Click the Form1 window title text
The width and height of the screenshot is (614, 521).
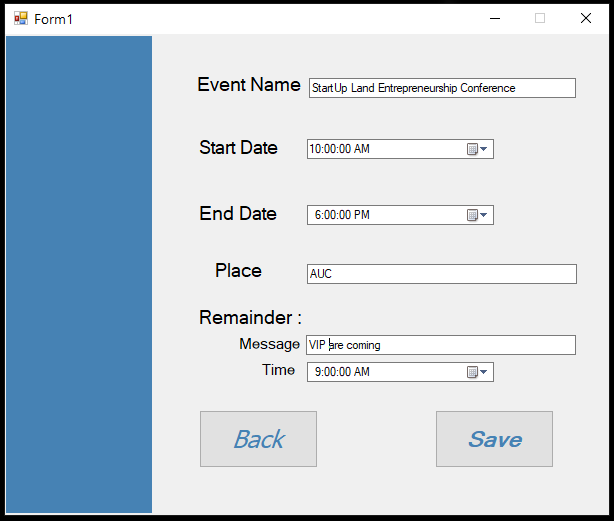(53, 19)
